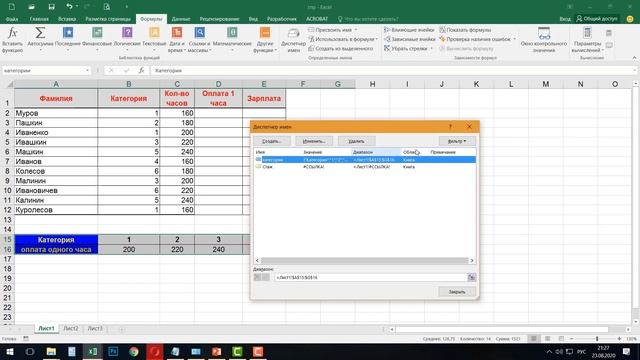This screenshot has height=360, width=640.
Task: Open the Financial functions icon
Action: pyautogui.click(x=97, y=33)
